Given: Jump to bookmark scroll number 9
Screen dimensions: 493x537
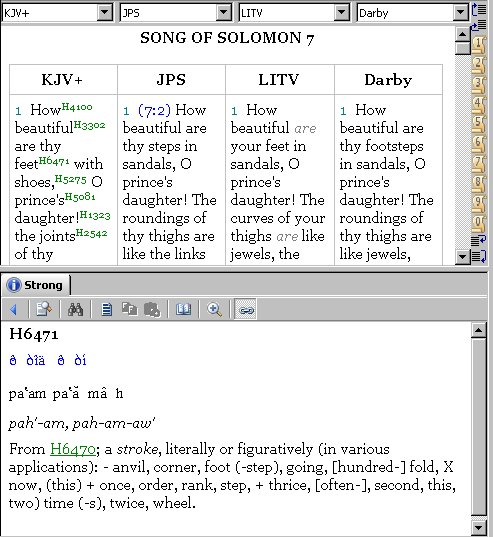Looking at the screenshot, I should (x=479, y=203).
